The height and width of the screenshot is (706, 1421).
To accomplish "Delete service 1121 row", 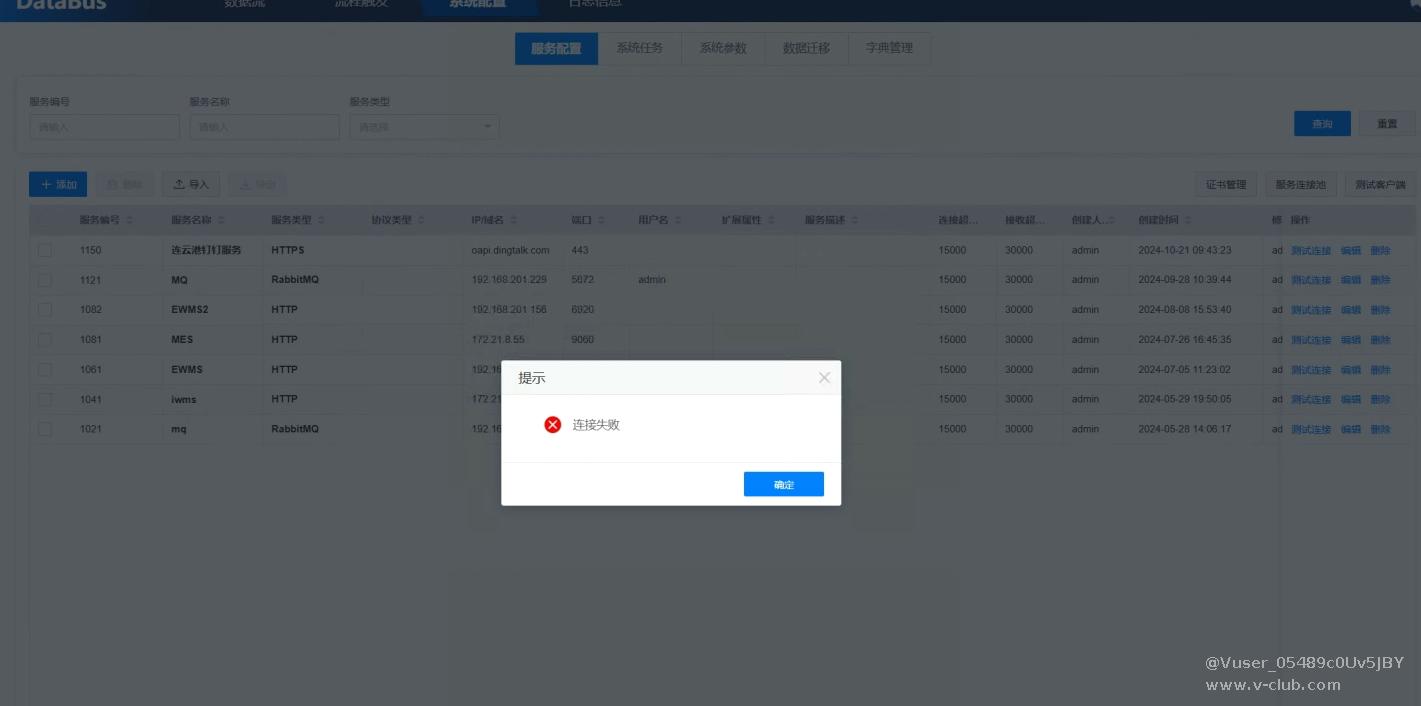I will (1380, 280).
